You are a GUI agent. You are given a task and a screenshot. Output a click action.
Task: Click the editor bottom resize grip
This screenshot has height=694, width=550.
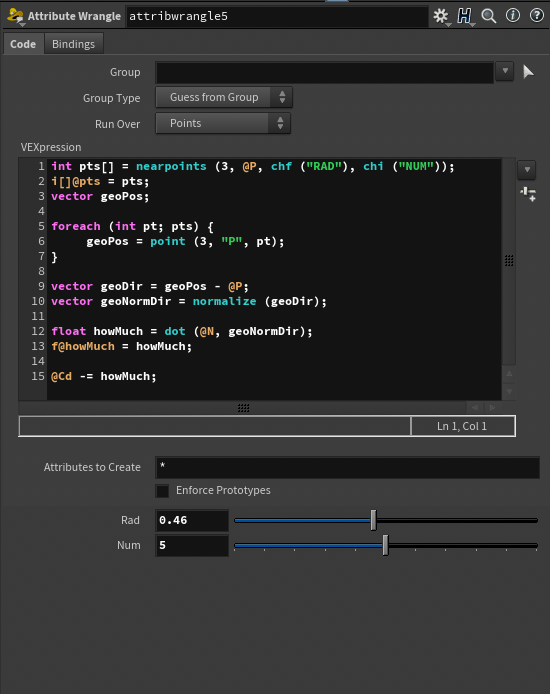[243, 408]
